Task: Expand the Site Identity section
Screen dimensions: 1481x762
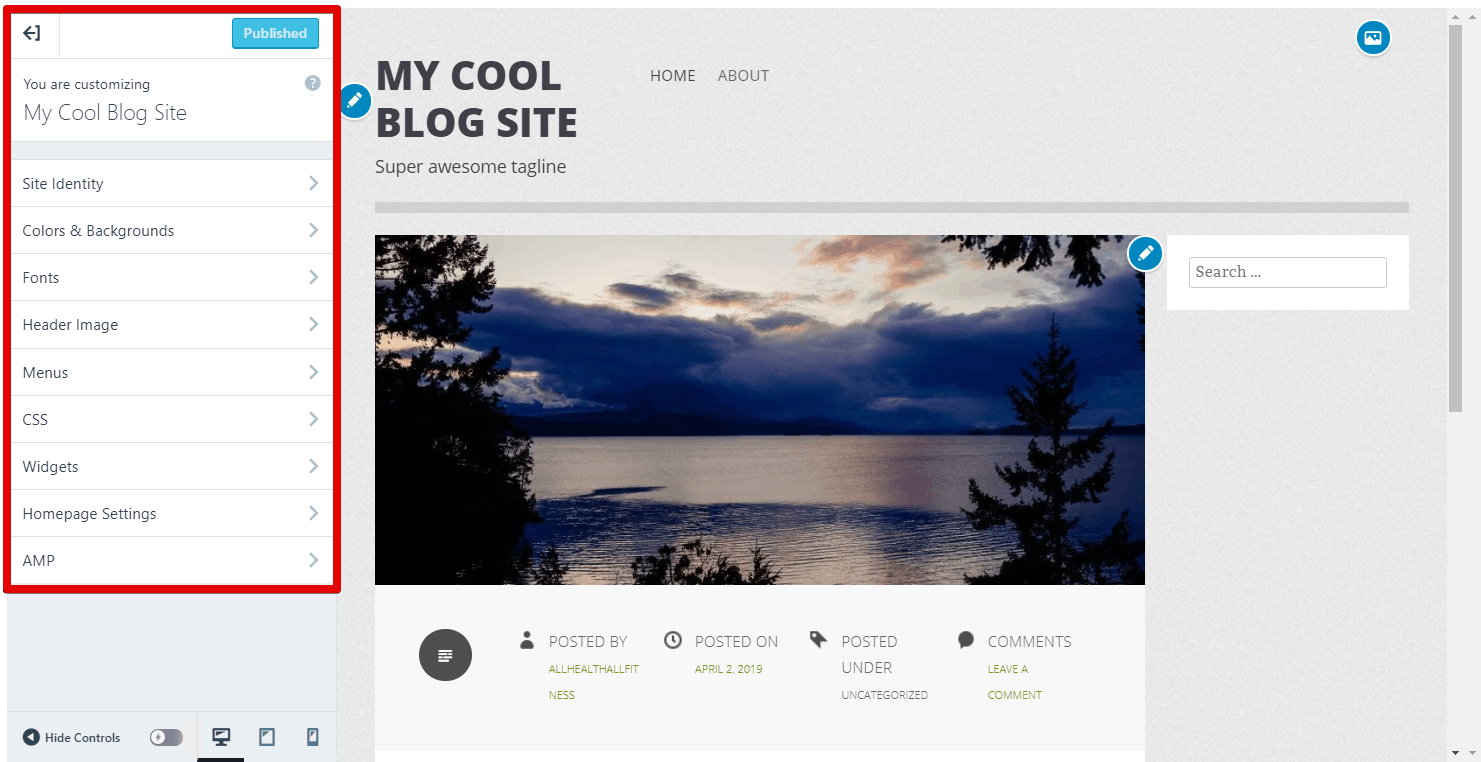Action: (x=172, y=183)
